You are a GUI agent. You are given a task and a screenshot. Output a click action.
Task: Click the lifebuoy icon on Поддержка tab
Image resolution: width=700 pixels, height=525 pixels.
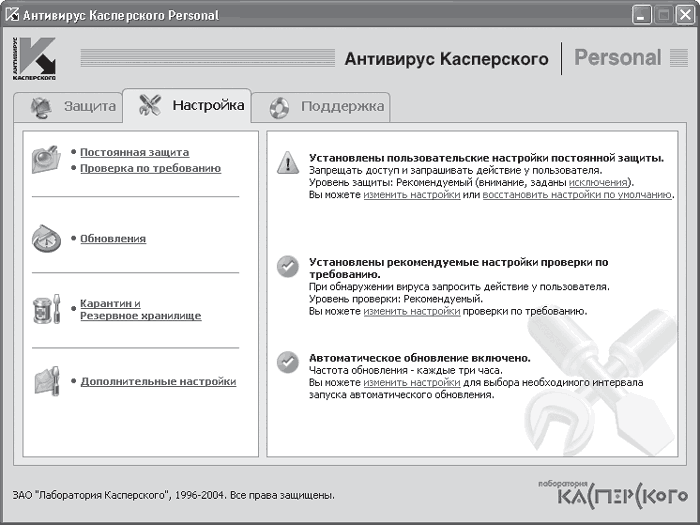pos(279,108)
